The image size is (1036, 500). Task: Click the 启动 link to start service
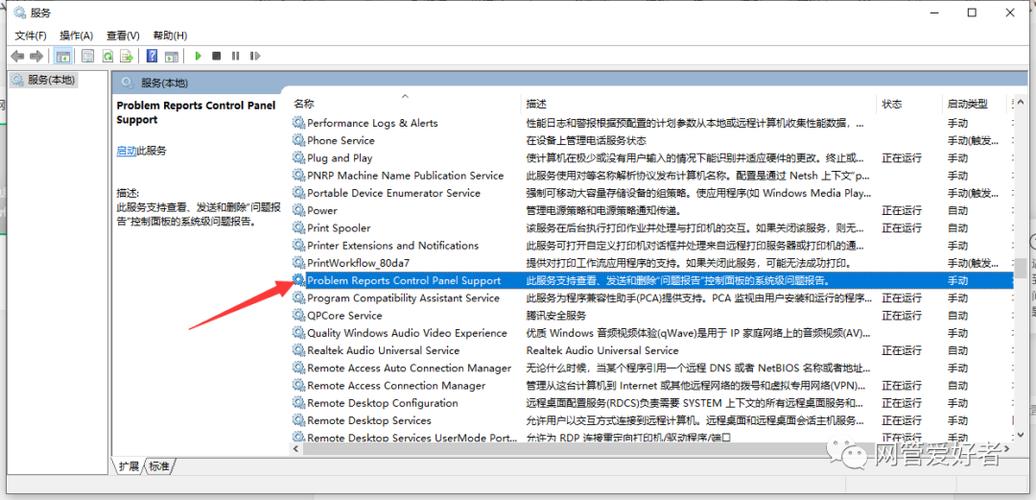(x=126, y=151)
